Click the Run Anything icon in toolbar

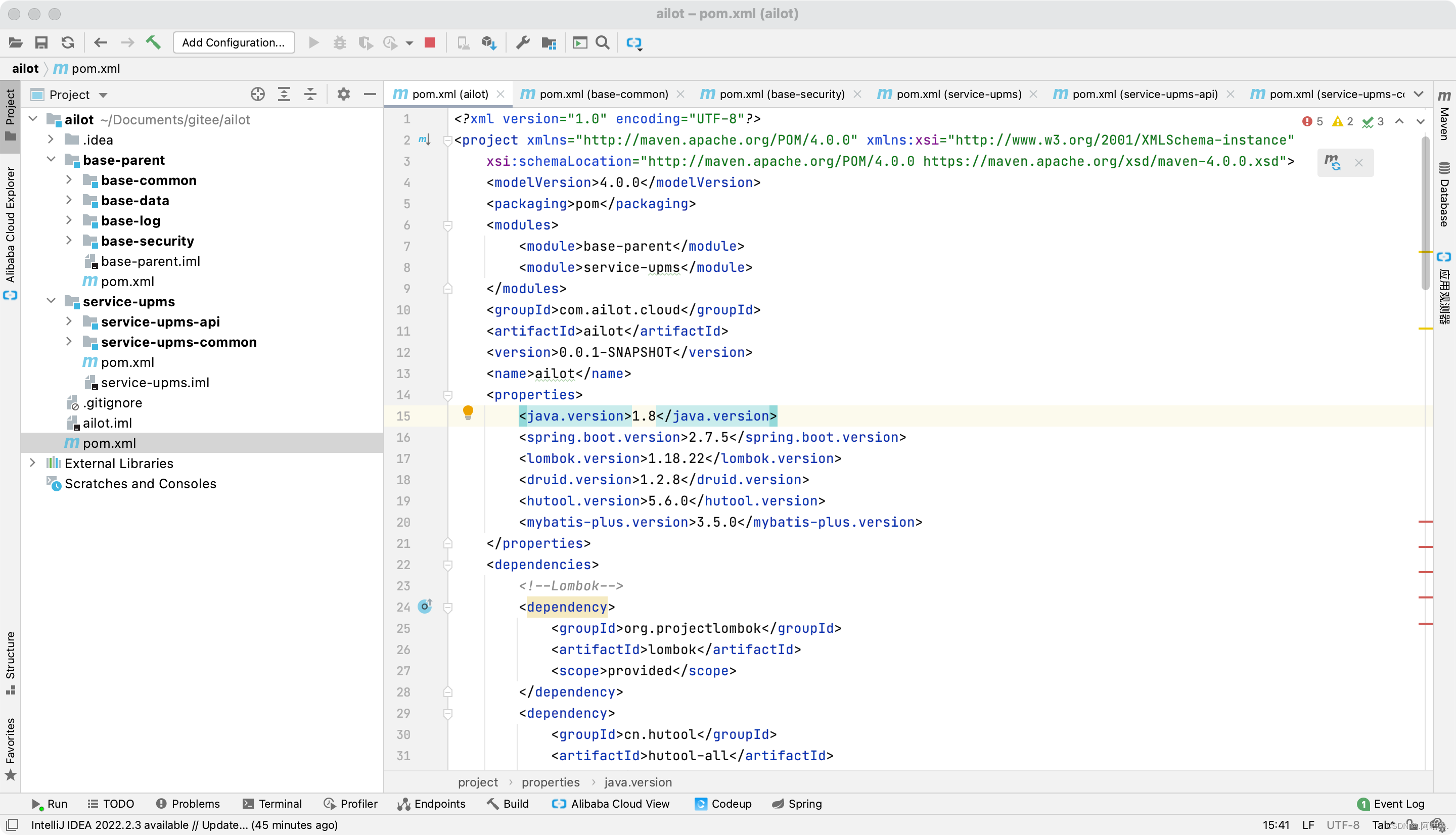click(580, 42)
